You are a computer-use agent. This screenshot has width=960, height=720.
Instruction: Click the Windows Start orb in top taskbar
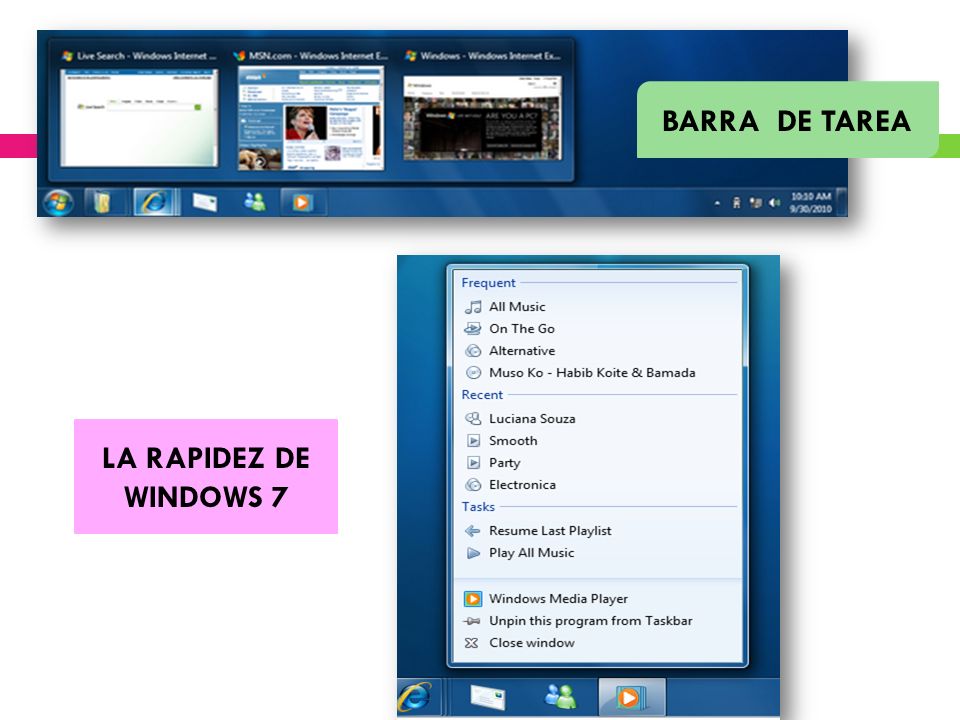pos(59,202)
